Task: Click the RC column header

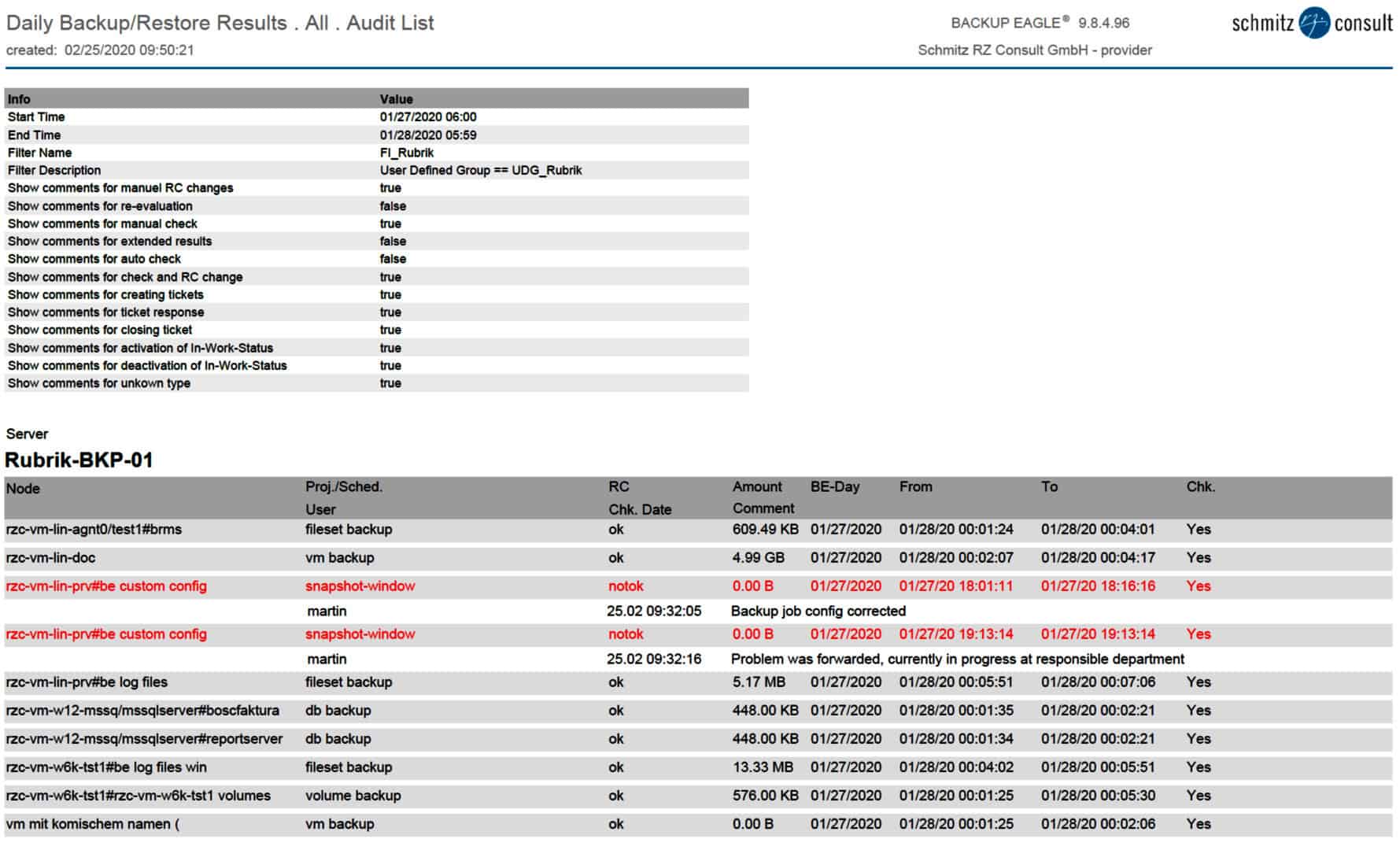Action: coord(619,486)
